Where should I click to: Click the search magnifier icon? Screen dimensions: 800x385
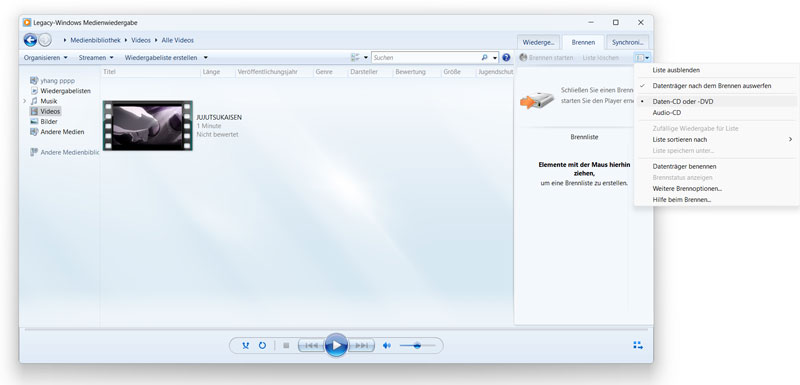pyautogui.click(x=484, y=58)
